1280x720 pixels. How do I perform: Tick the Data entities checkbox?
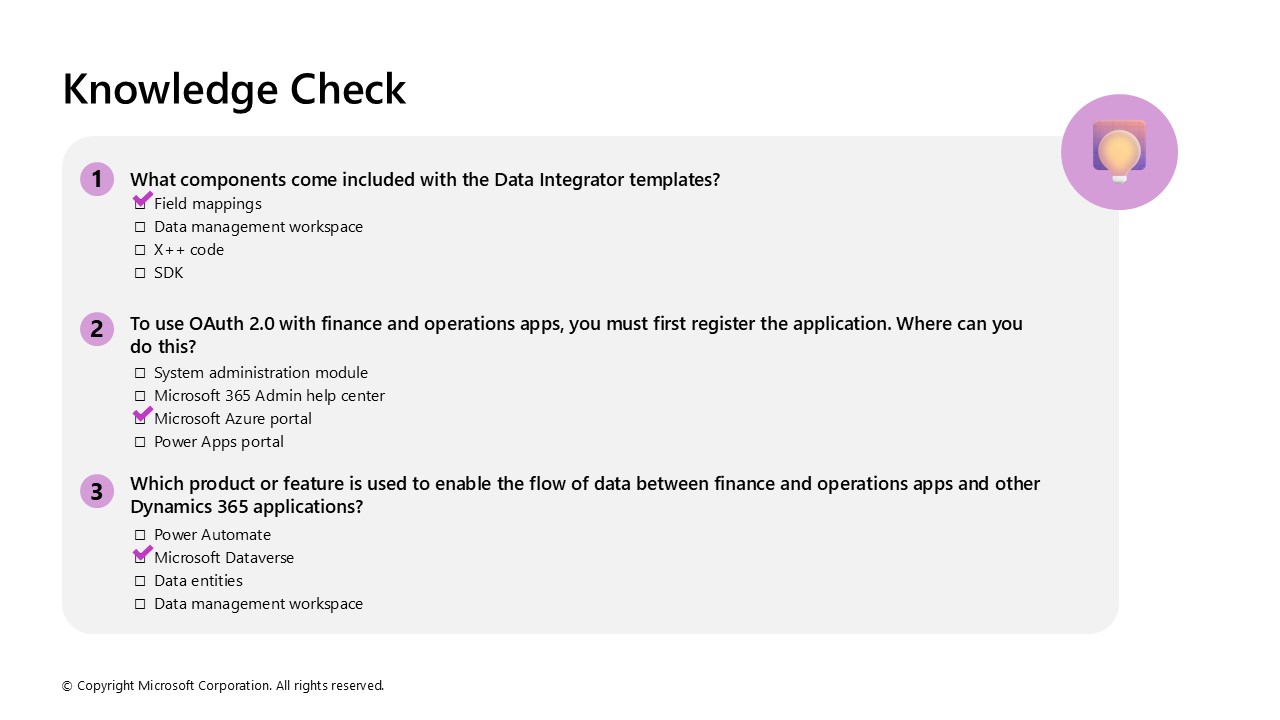pyautogui.click(x=140, y=581)
